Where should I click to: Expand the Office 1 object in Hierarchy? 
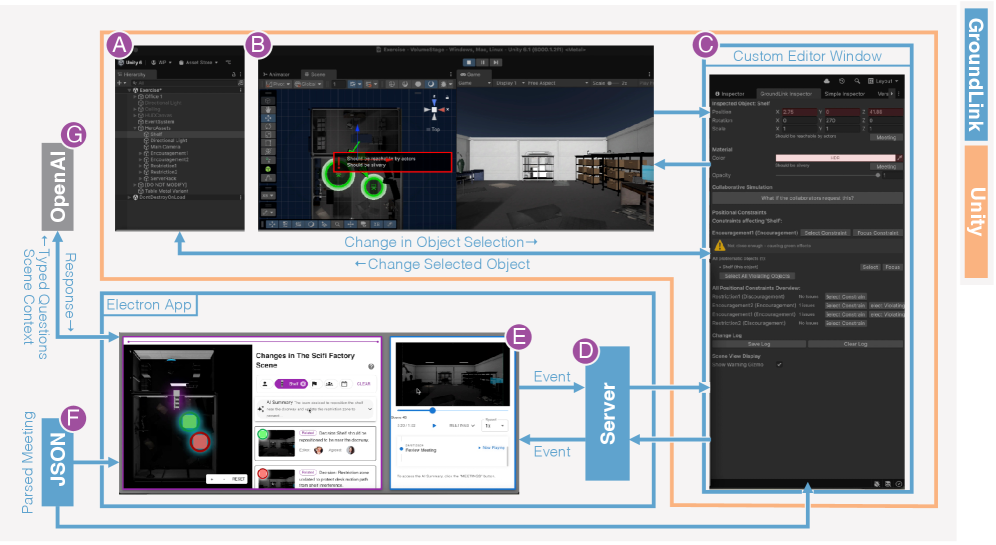(135, 97)
